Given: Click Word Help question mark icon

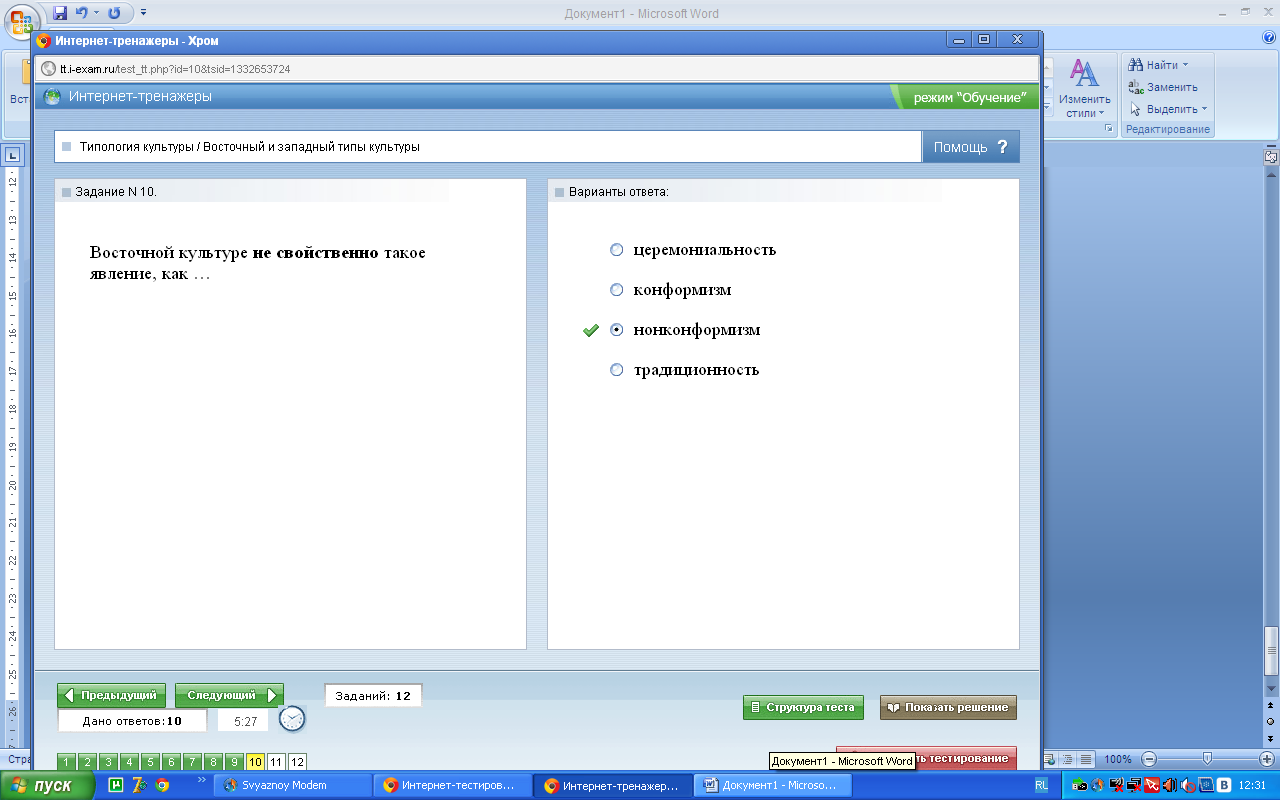Looking at the screenshot, I should (x=1269, y=37).
